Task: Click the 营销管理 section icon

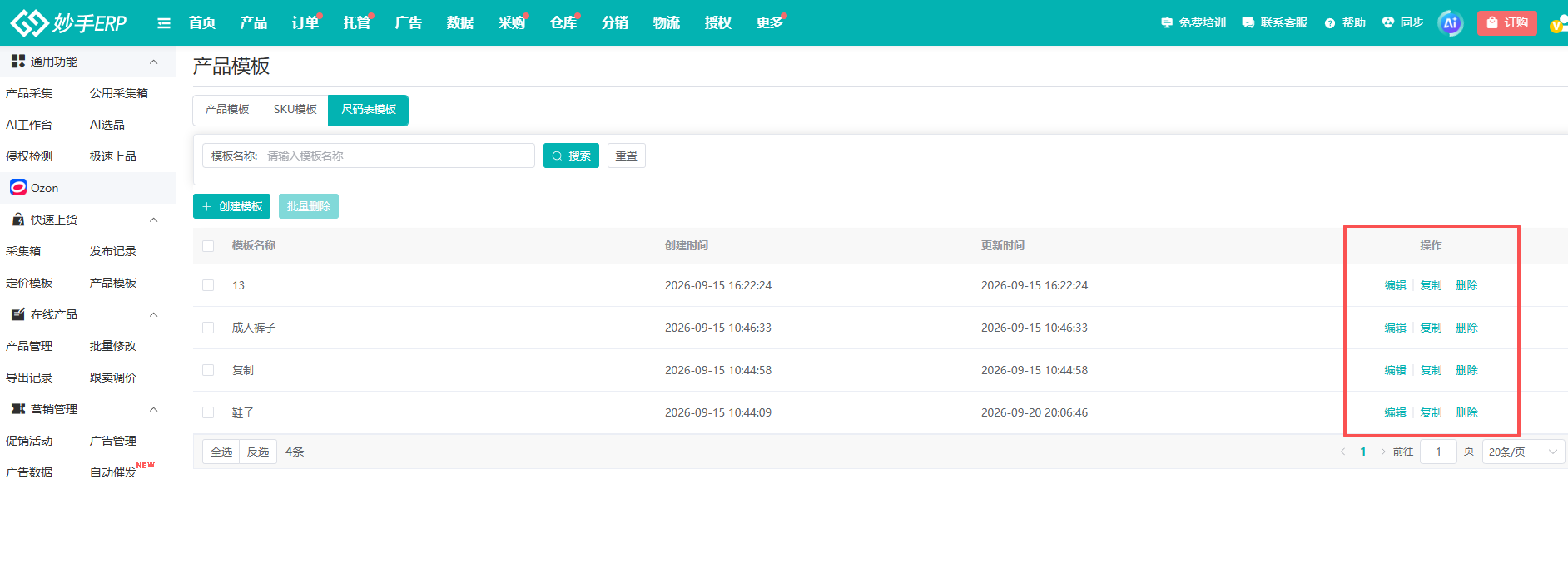Action: pyautogui.click(x=17, y=409)
